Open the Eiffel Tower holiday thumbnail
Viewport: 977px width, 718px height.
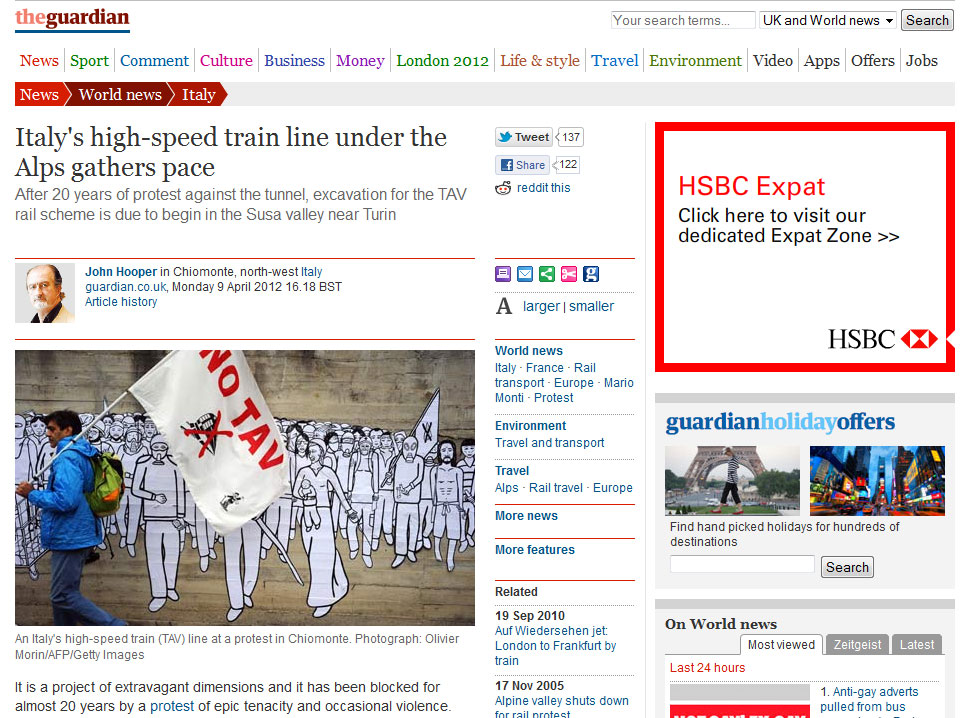(732, 481)
